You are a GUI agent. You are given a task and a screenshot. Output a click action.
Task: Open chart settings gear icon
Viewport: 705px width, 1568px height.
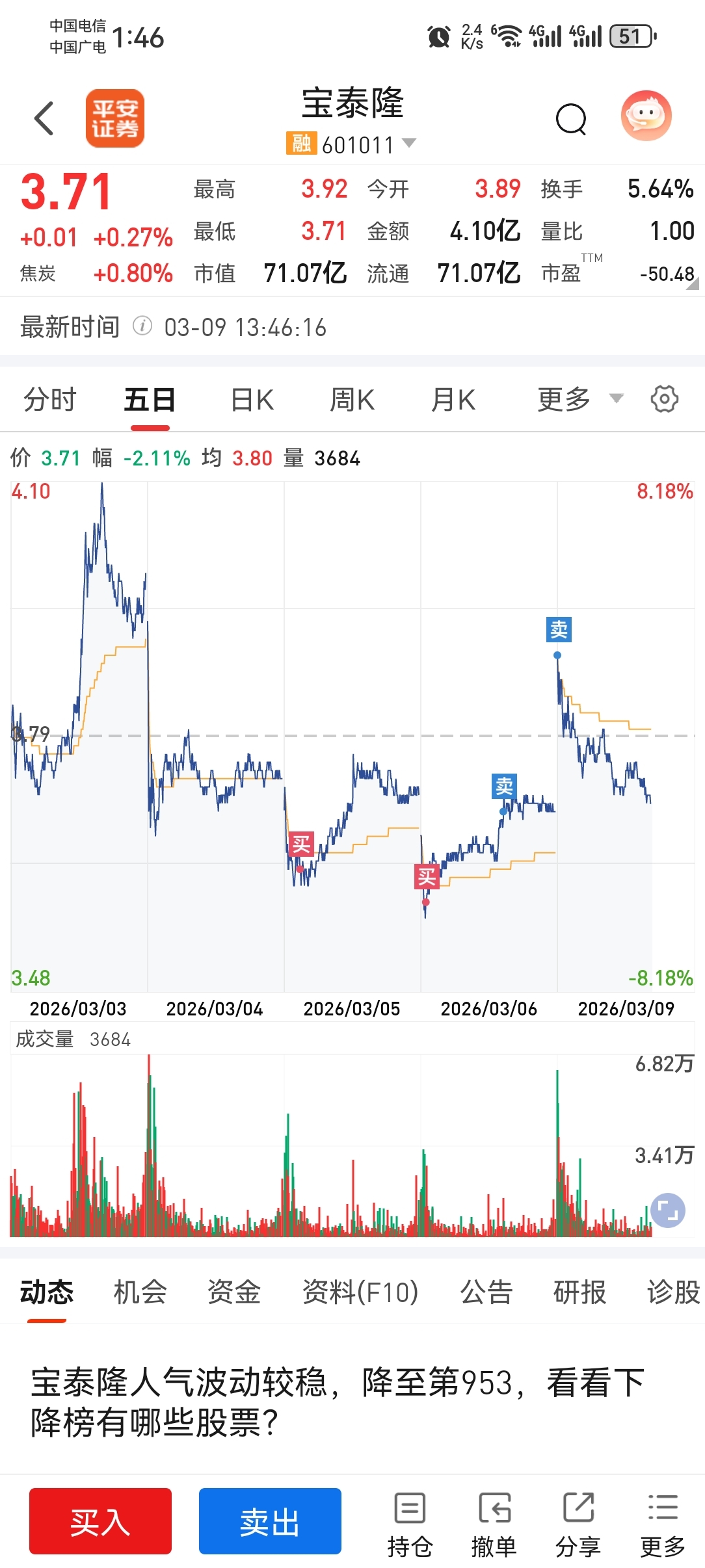pyautogui.click(x=664, y=399)
